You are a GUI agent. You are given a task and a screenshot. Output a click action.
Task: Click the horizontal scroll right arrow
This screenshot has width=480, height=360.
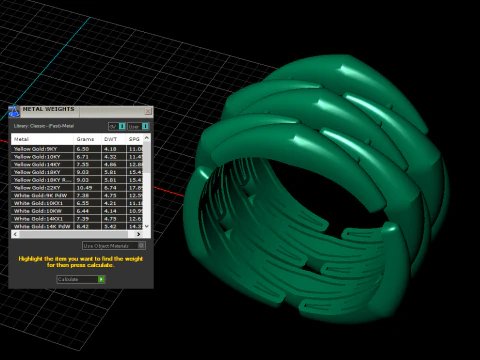[x=139, y=234]
